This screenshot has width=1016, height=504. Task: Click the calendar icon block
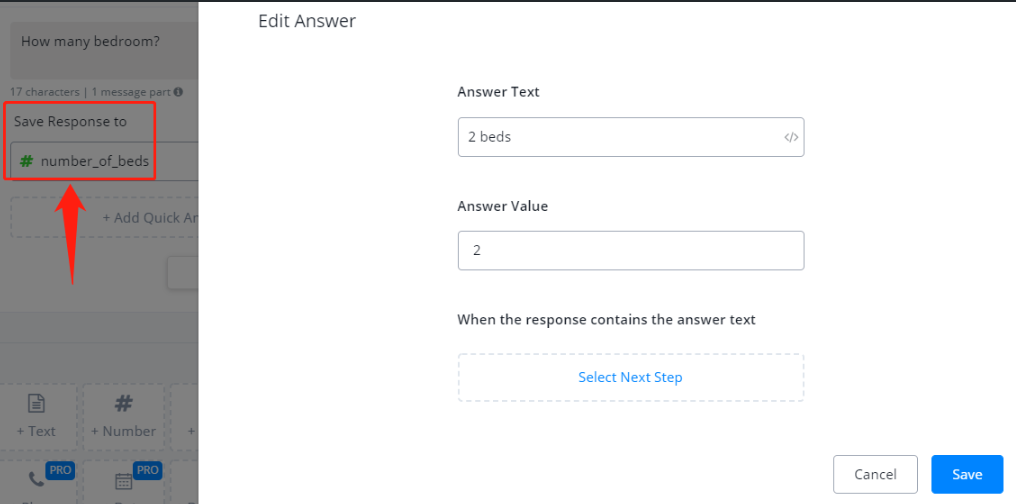click(x=123, y=480)
